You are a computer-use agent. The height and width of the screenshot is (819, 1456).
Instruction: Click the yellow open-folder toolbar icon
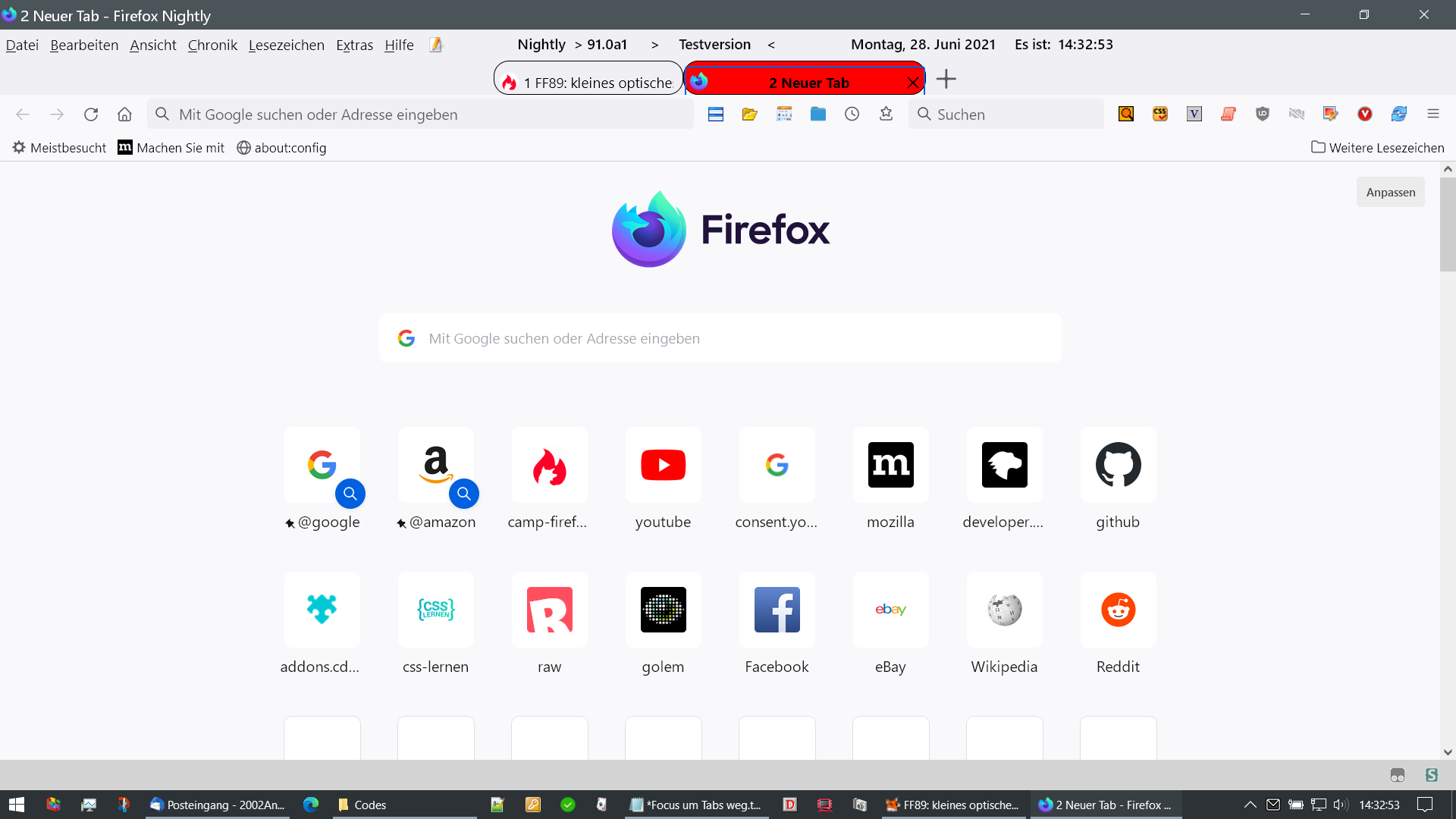click(x=749, y=115)
